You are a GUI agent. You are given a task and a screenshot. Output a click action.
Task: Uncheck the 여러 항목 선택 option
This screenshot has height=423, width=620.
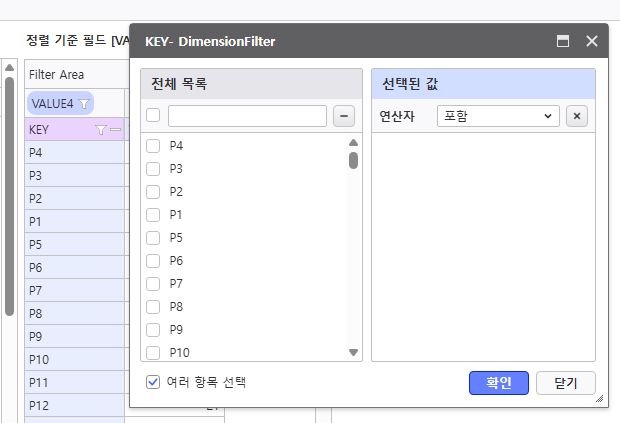tap(154, 381)
